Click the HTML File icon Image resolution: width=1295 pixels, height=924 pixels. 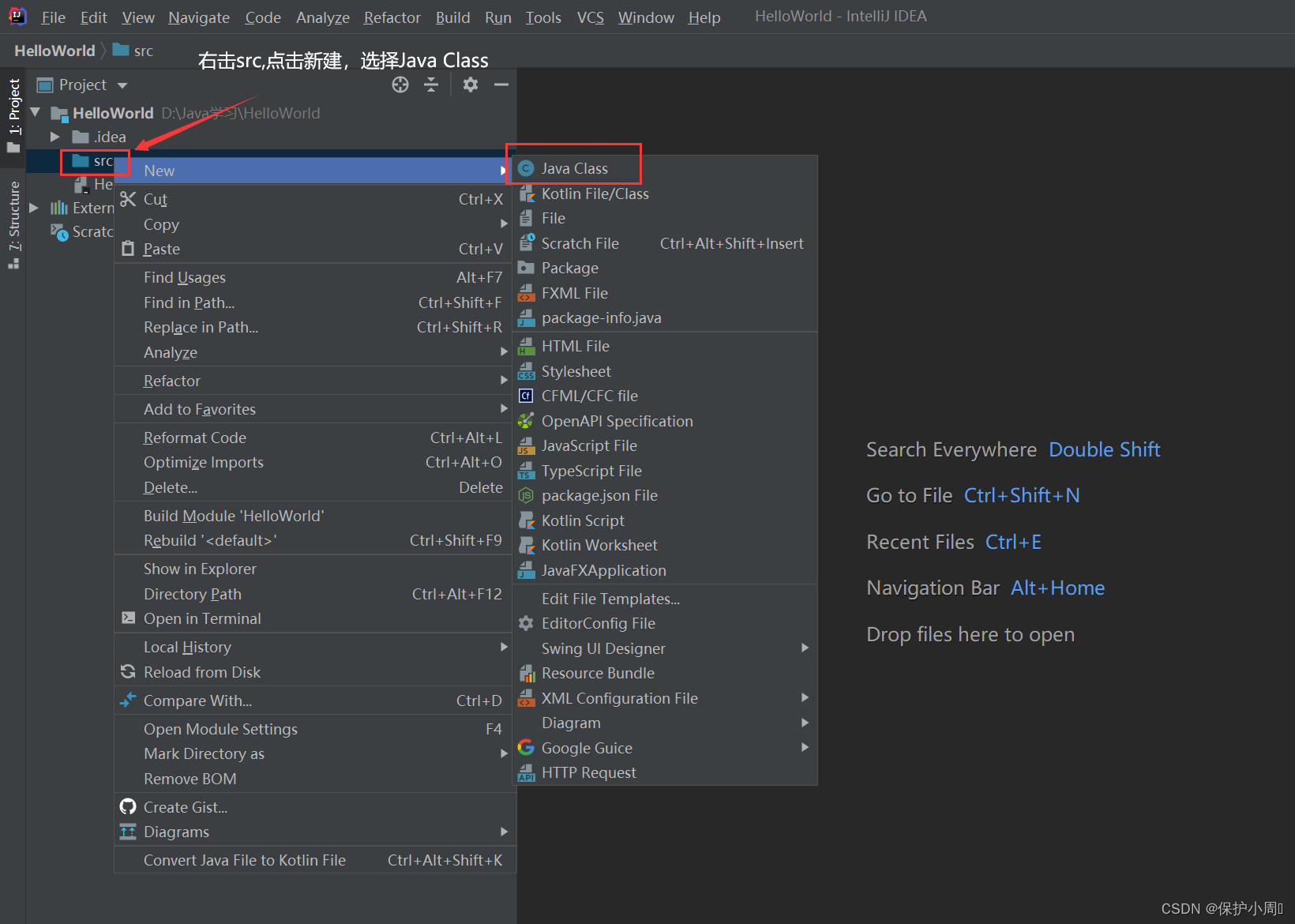(526, 346)
